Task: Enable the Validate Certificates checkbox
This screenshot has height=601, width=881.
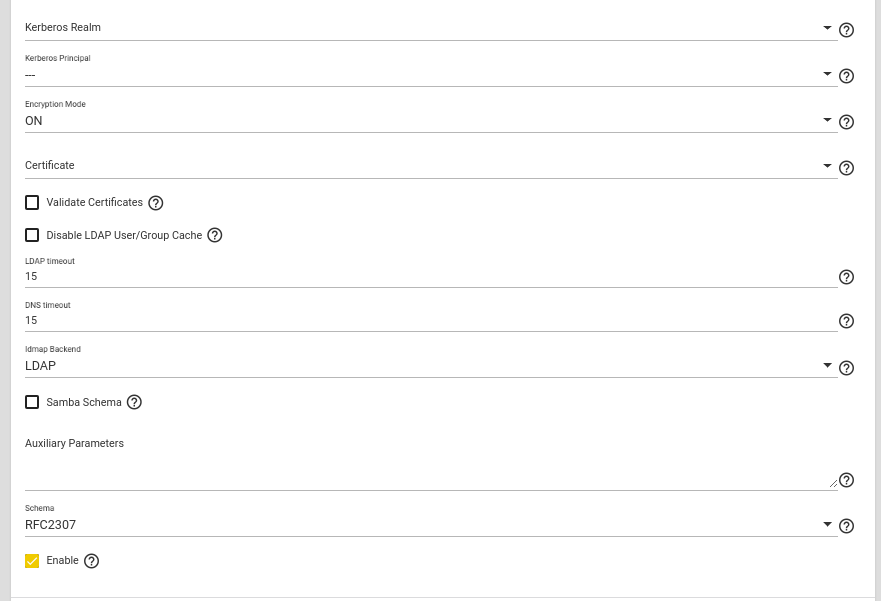Action: point(32,203)
